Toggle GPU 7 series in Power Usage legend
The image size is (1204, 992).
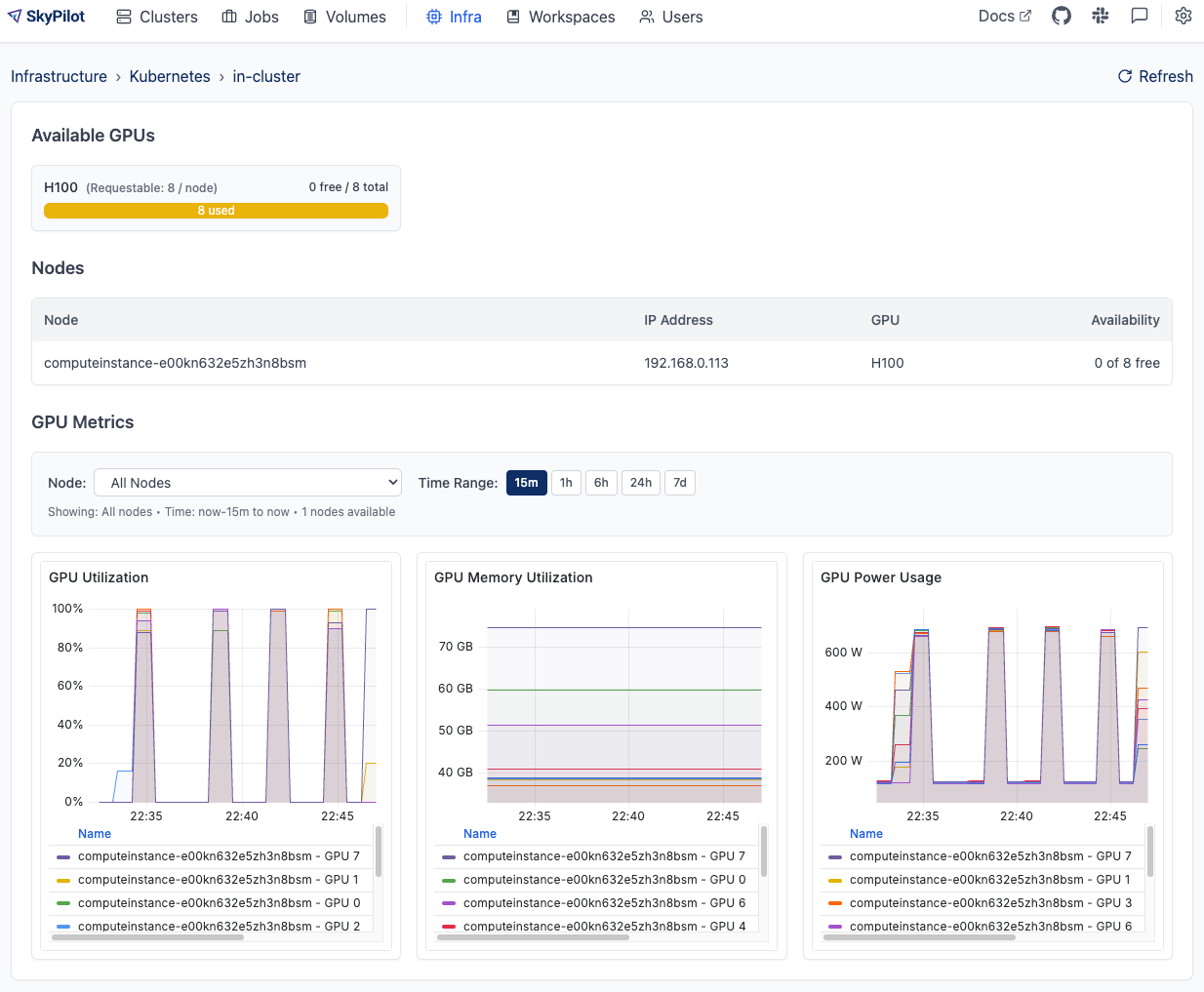[x=989, y=856]
